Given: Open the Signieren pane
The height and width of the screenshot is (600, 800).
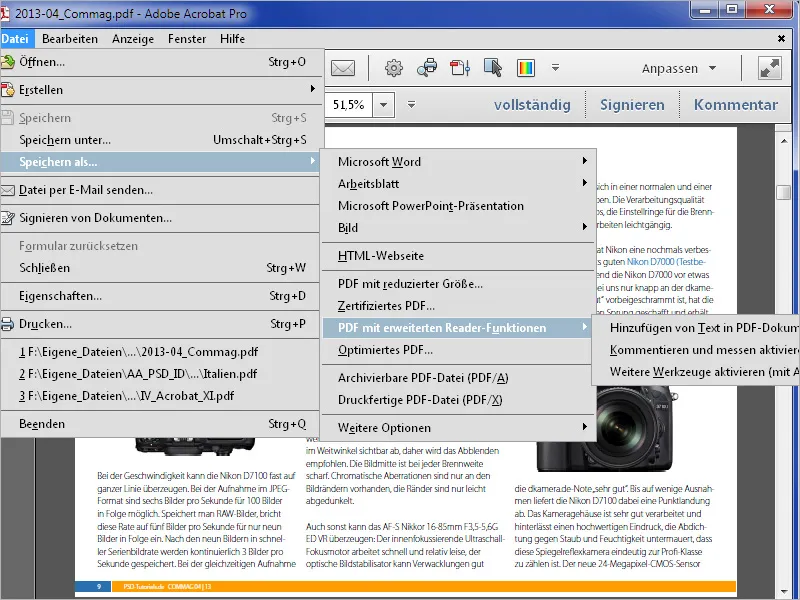Looking at the screenshot, I should [x=632, y=105].
